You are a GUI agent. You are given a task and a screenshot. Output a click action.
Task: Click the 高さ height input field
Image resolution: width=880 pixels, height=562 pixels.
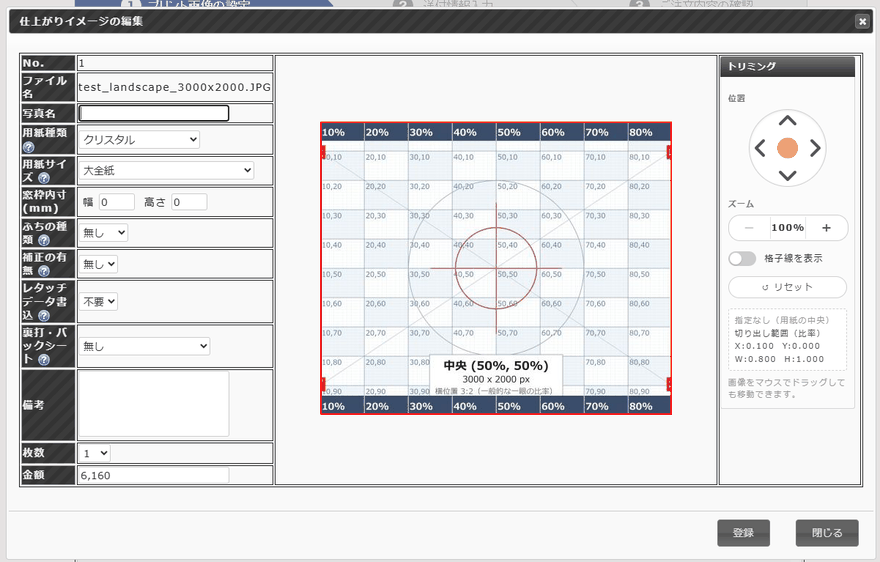[x=189, y=202]
